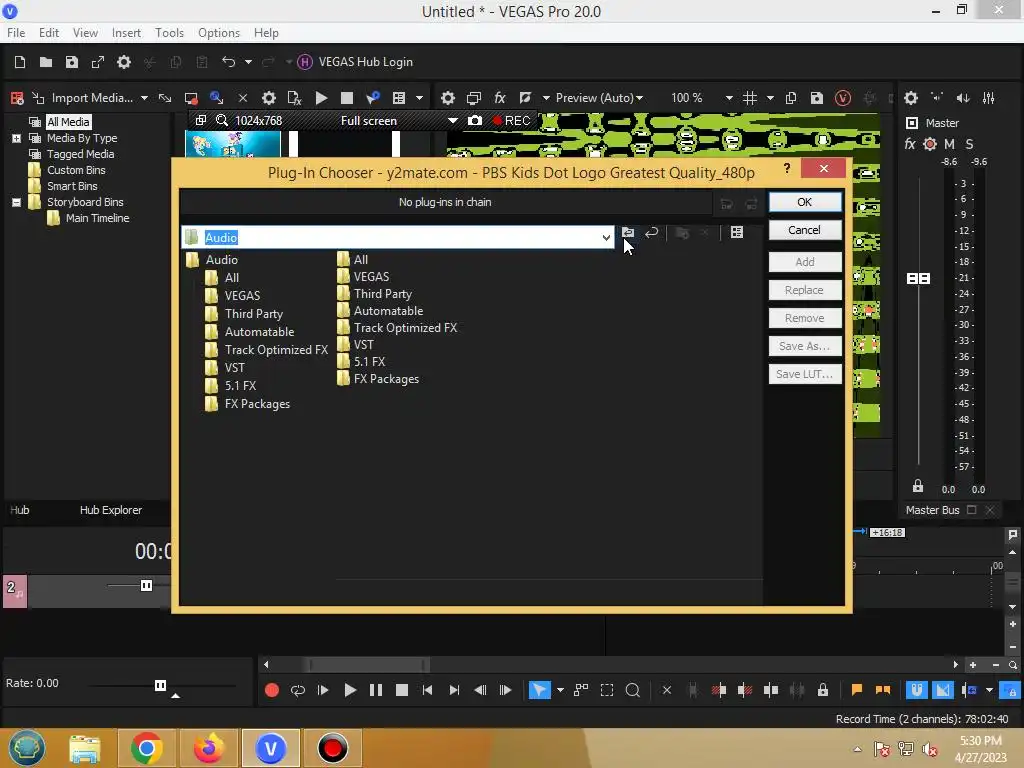Open Preview (Auto) quality dropdown
This screenshot has height=768, width=1024.
click(x=599, y=98)
